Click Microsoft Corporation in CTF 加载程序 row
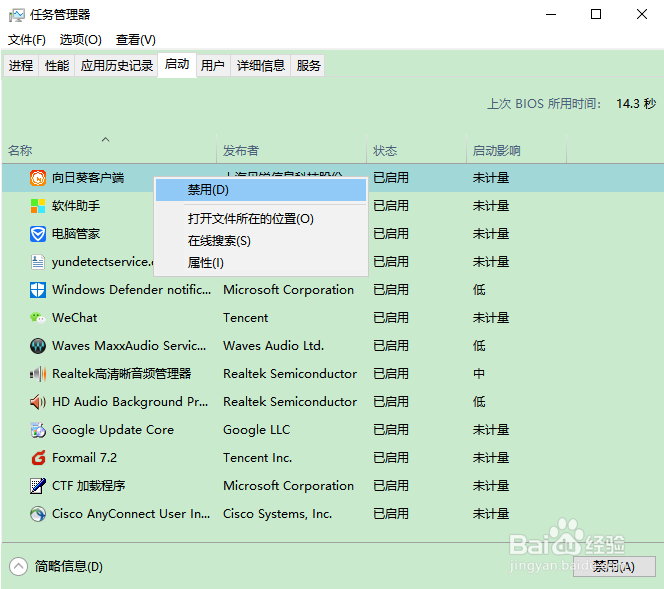 288,486
